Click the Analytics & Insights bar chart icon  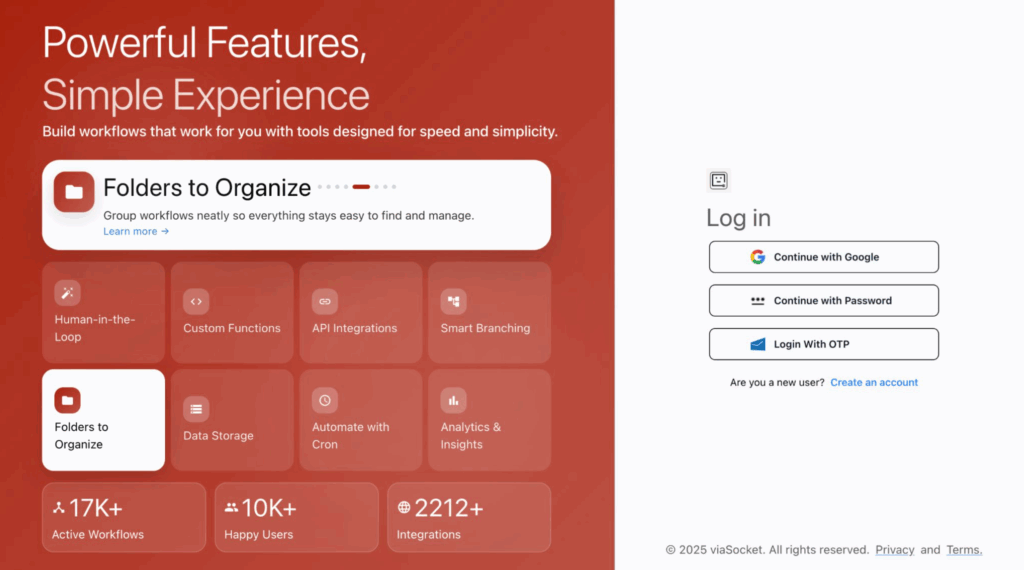(x=453, y=400)
